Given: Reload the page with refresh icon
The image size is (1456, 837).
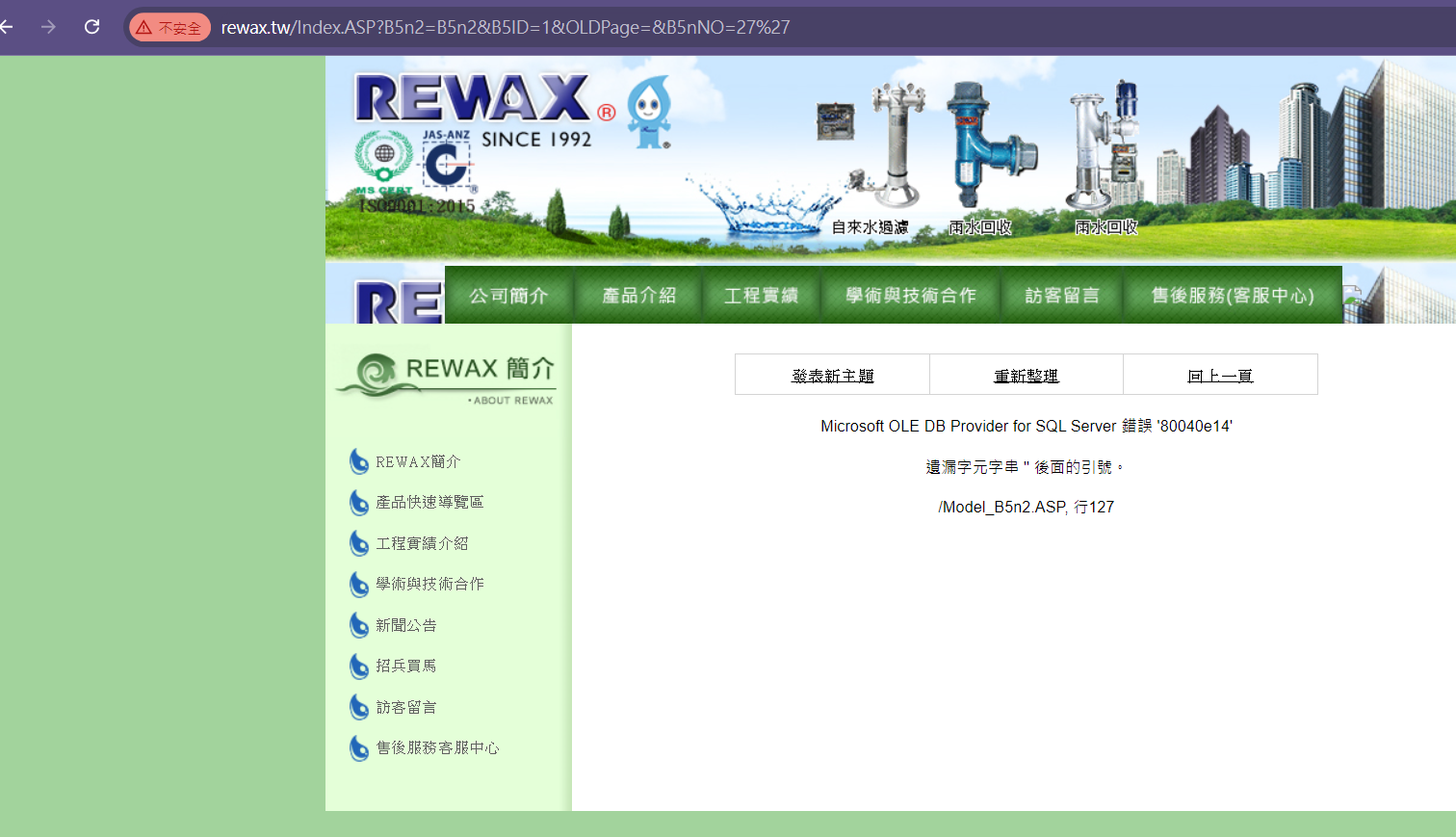Looking at the screenshot, I should coord(92,27).
